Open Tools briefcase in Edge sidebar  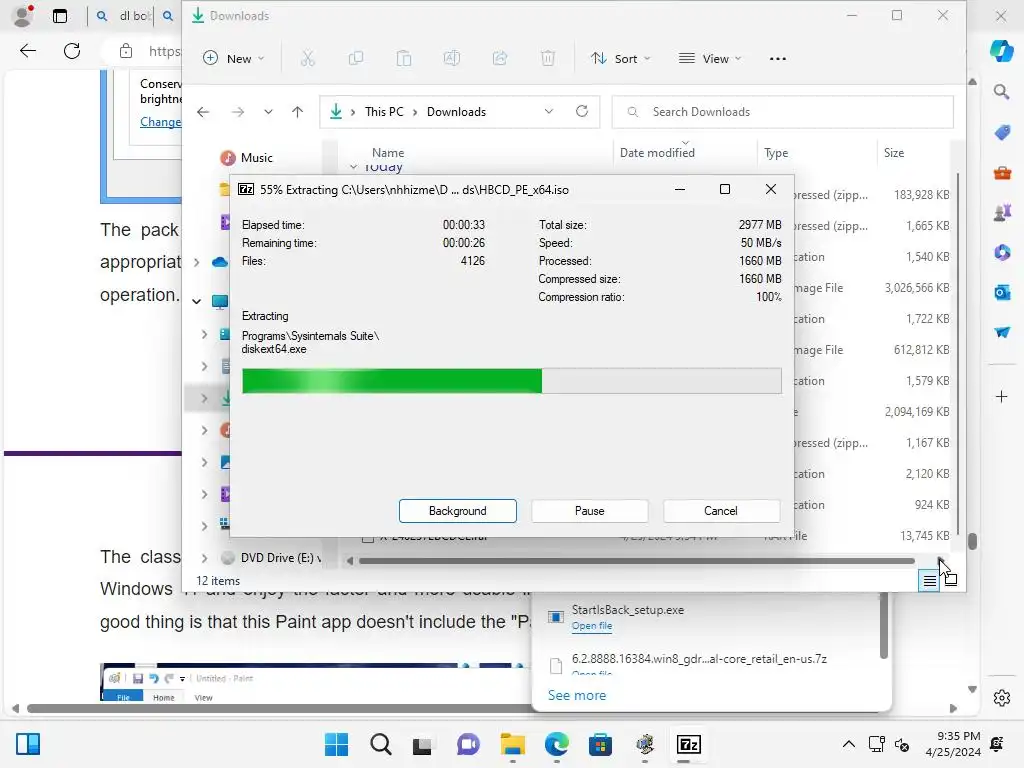pyautogui.click(x=1002, y=173)
